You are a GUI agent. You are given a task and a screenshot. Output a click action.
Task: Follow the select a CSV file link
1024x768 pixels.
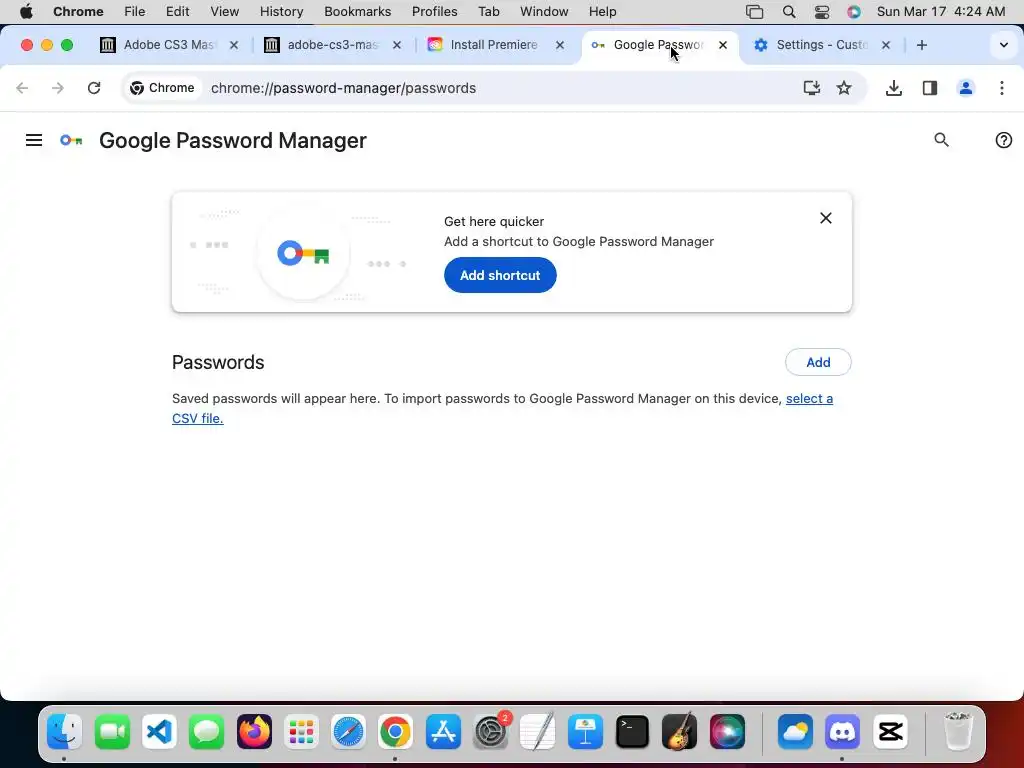[809, 398]
